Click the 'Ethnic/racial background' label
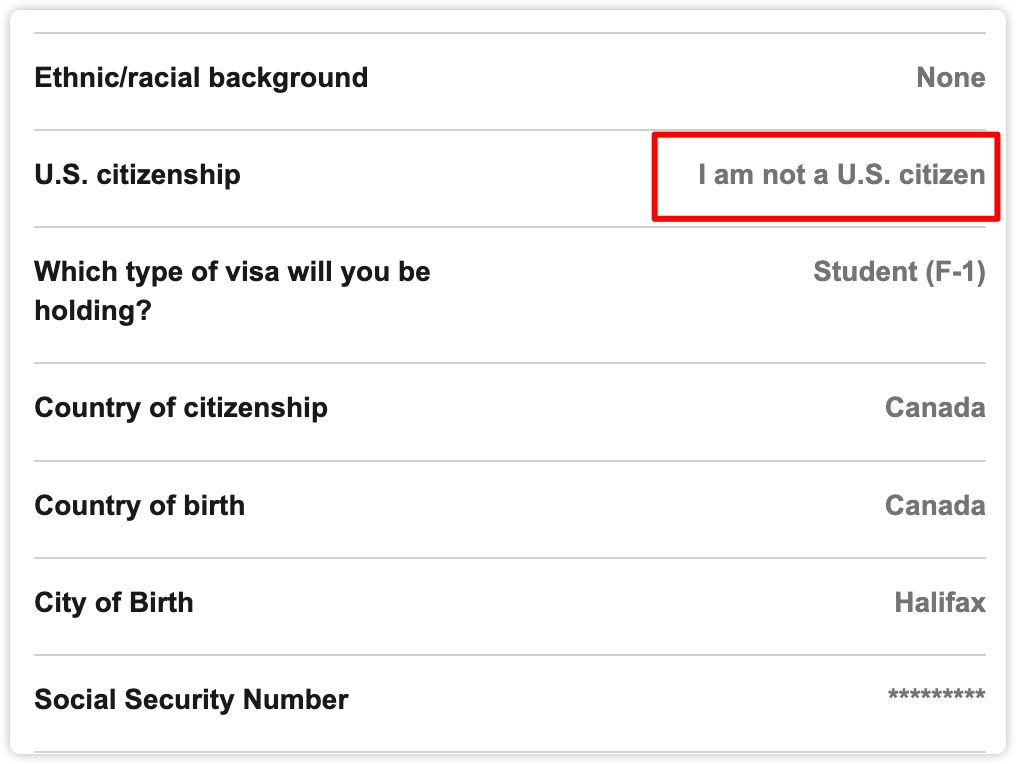1016x764 pixels. click(201, 78)
